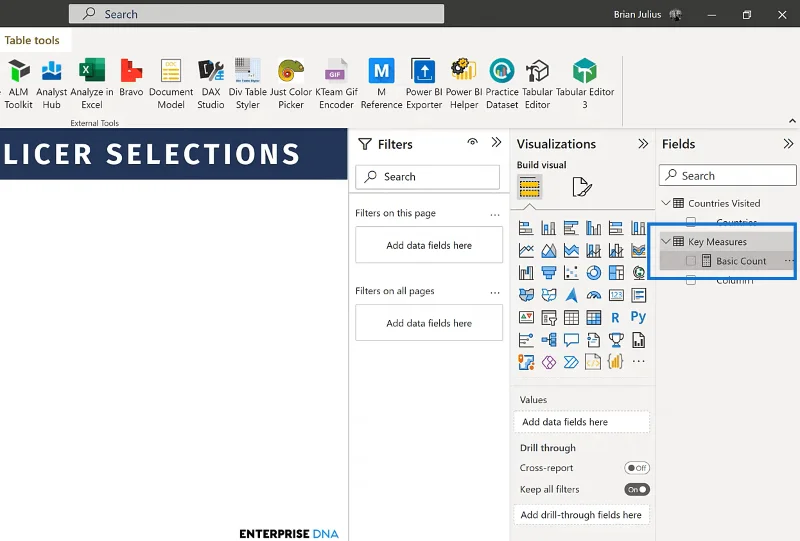Open Div Table Styler tool
Viewport: 800px width, 541px height.
coord(247,84)
